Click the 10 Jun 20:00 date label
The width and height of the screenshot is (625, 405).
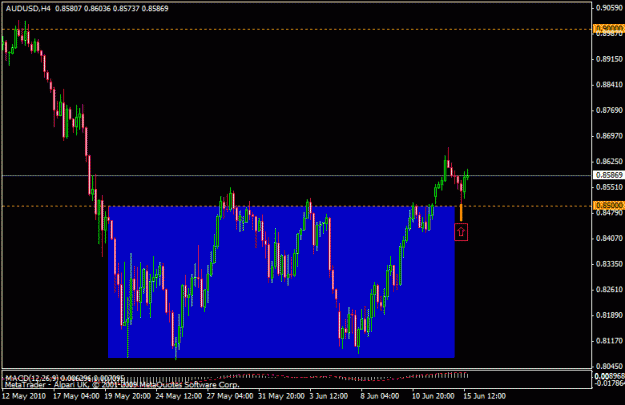(x=433, y=396)
